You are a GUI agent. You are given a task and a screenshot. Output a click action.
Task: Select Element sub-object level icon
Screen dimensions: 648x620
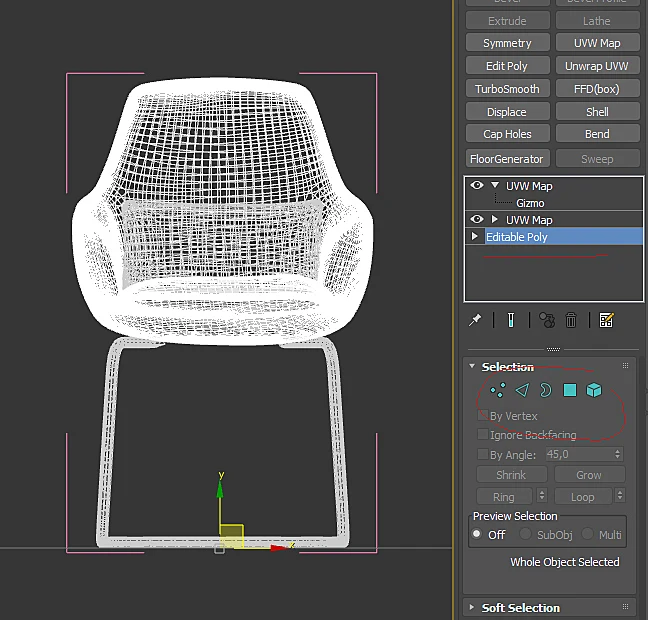[x=594, y=390]
